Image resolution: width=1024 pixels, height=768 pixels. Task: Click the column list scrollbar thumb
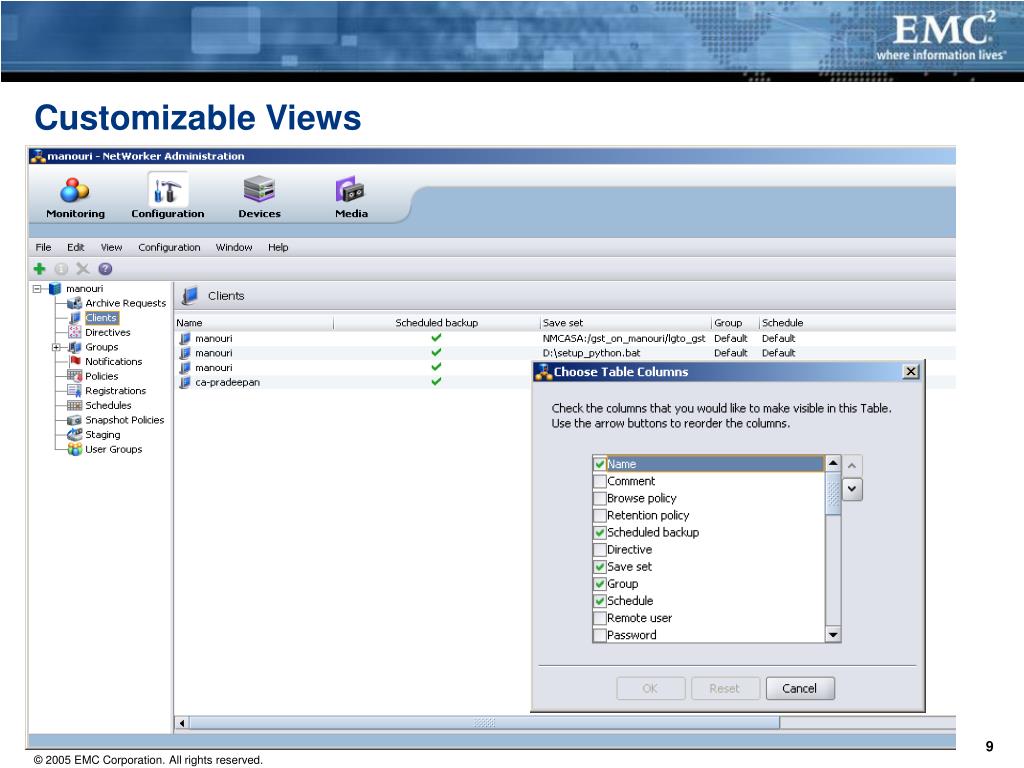(x=833, y=493)
